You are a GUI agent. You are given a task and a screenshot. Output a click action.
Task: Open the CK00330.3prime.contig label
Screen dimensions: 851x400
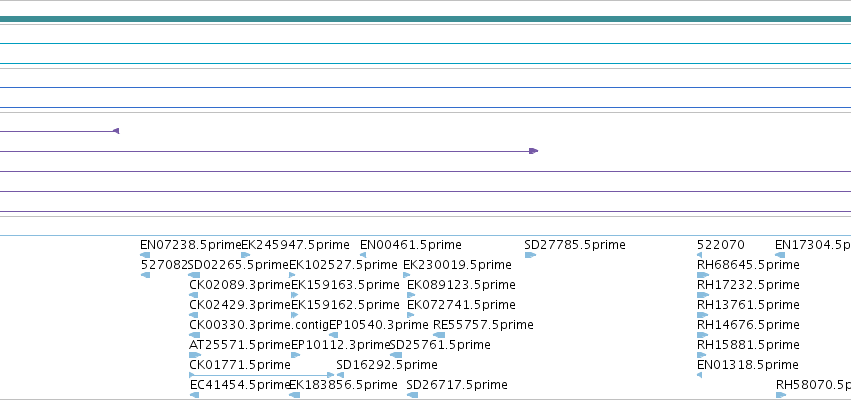(x=259, y=325)
